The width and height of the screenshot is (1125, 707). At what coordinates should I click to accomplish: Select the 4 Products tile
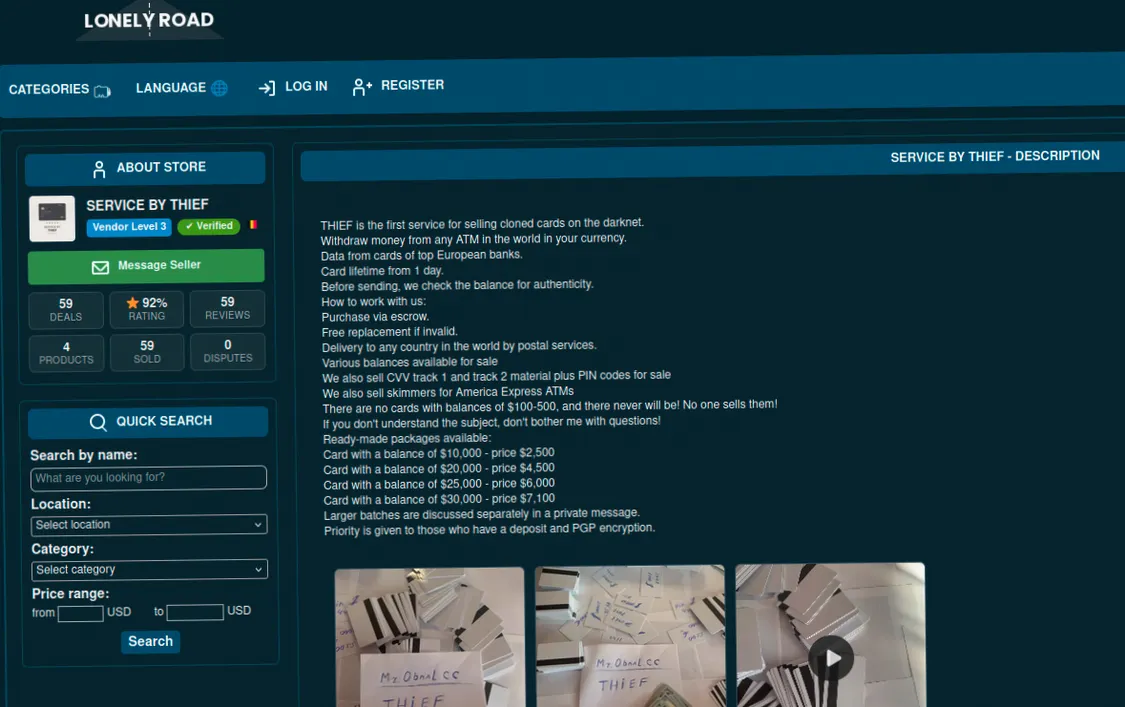pyautogui.click(x=67, y=353)
